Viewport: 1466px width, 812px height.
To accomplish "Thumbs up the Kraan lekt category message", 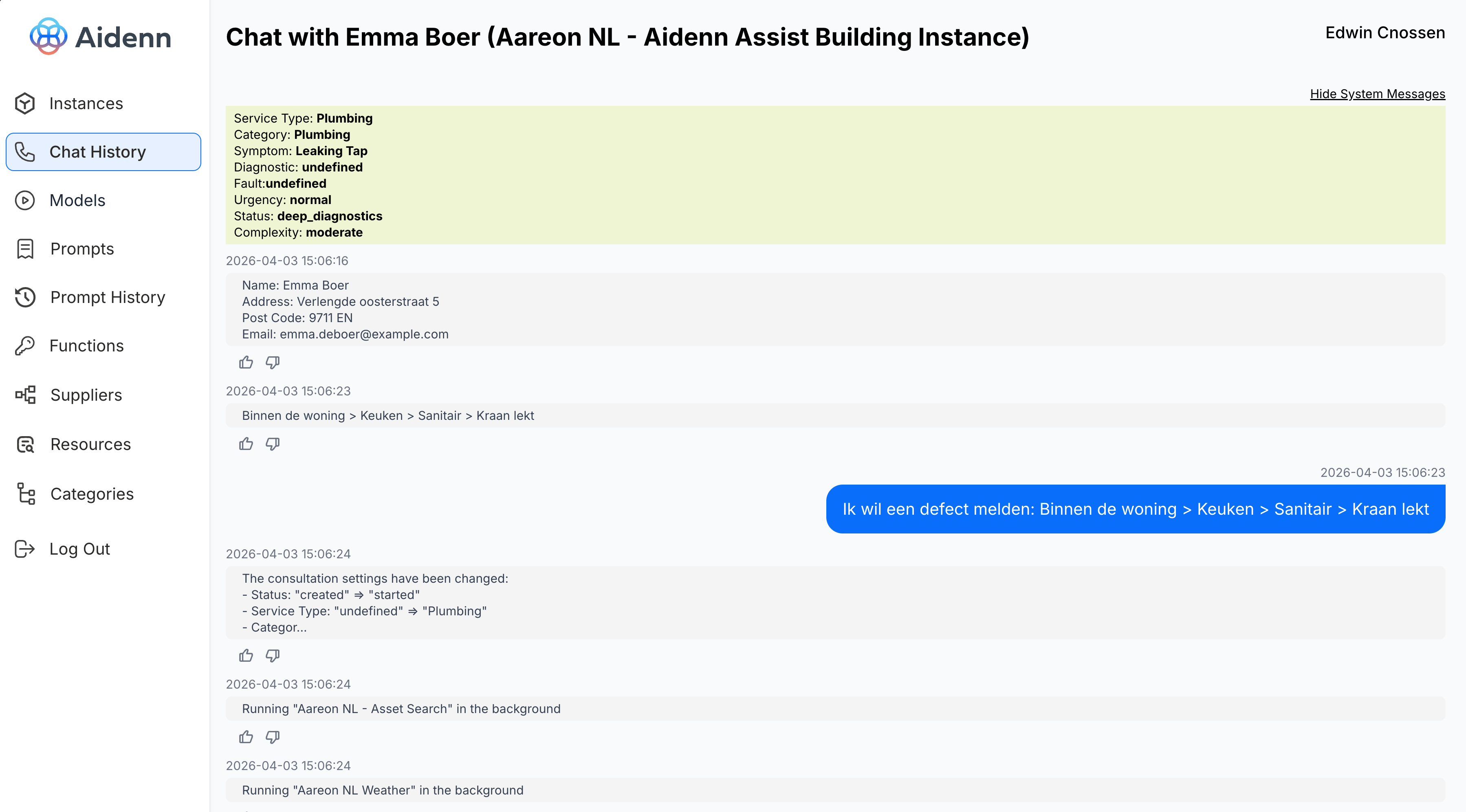I will (246, 443).
